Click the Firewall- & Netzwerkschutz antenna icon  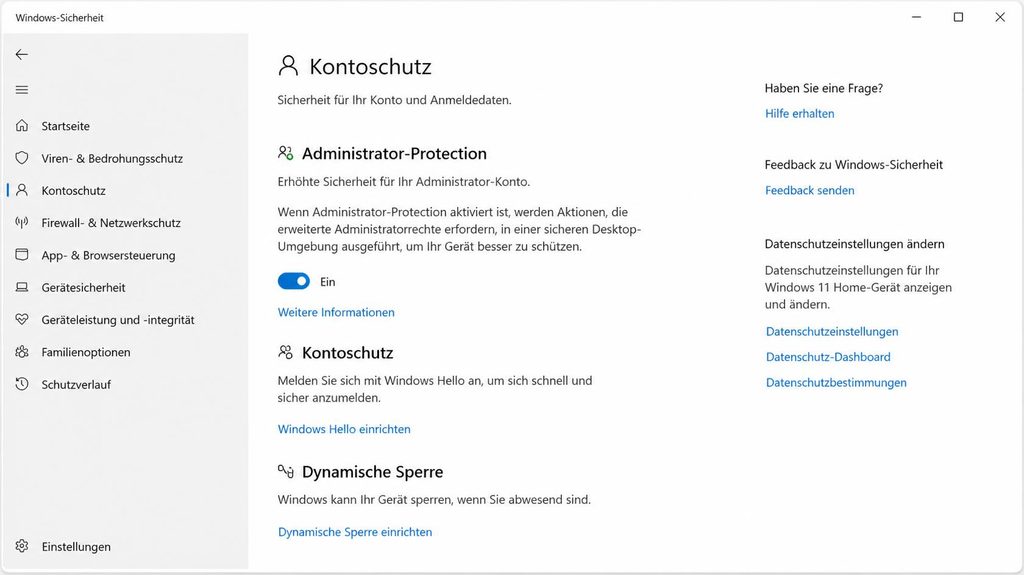pyautogui.click(x=22, y=223)
